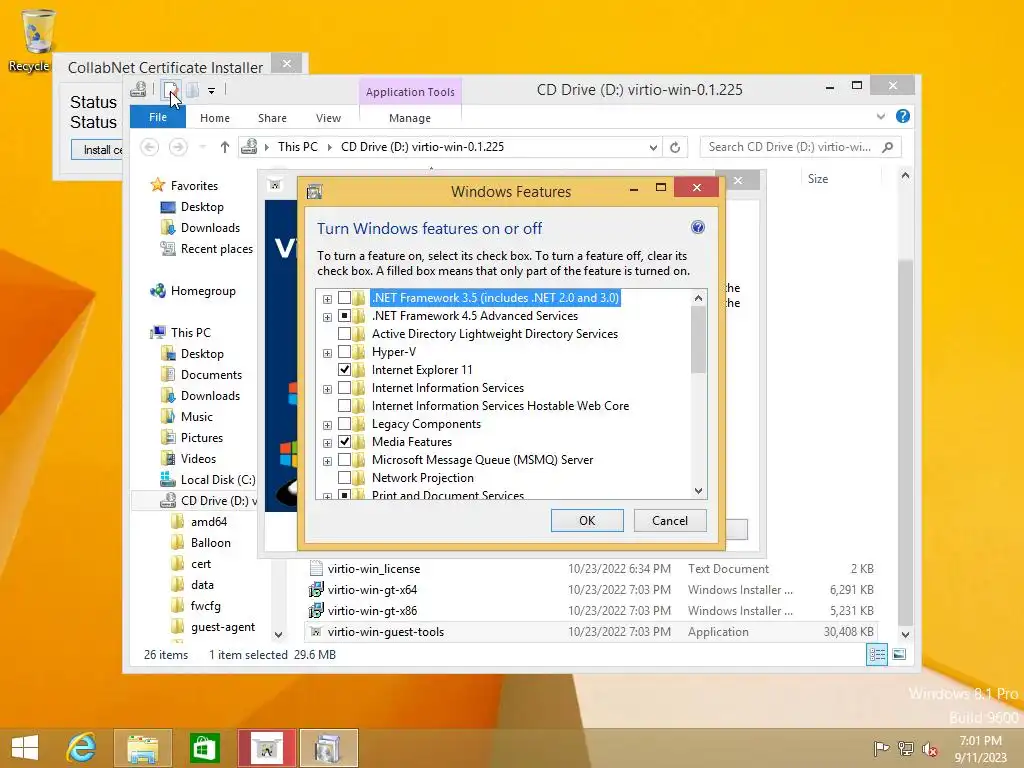Click the virtio-win-gt-x64 installer icon

(x=316, y=590)
